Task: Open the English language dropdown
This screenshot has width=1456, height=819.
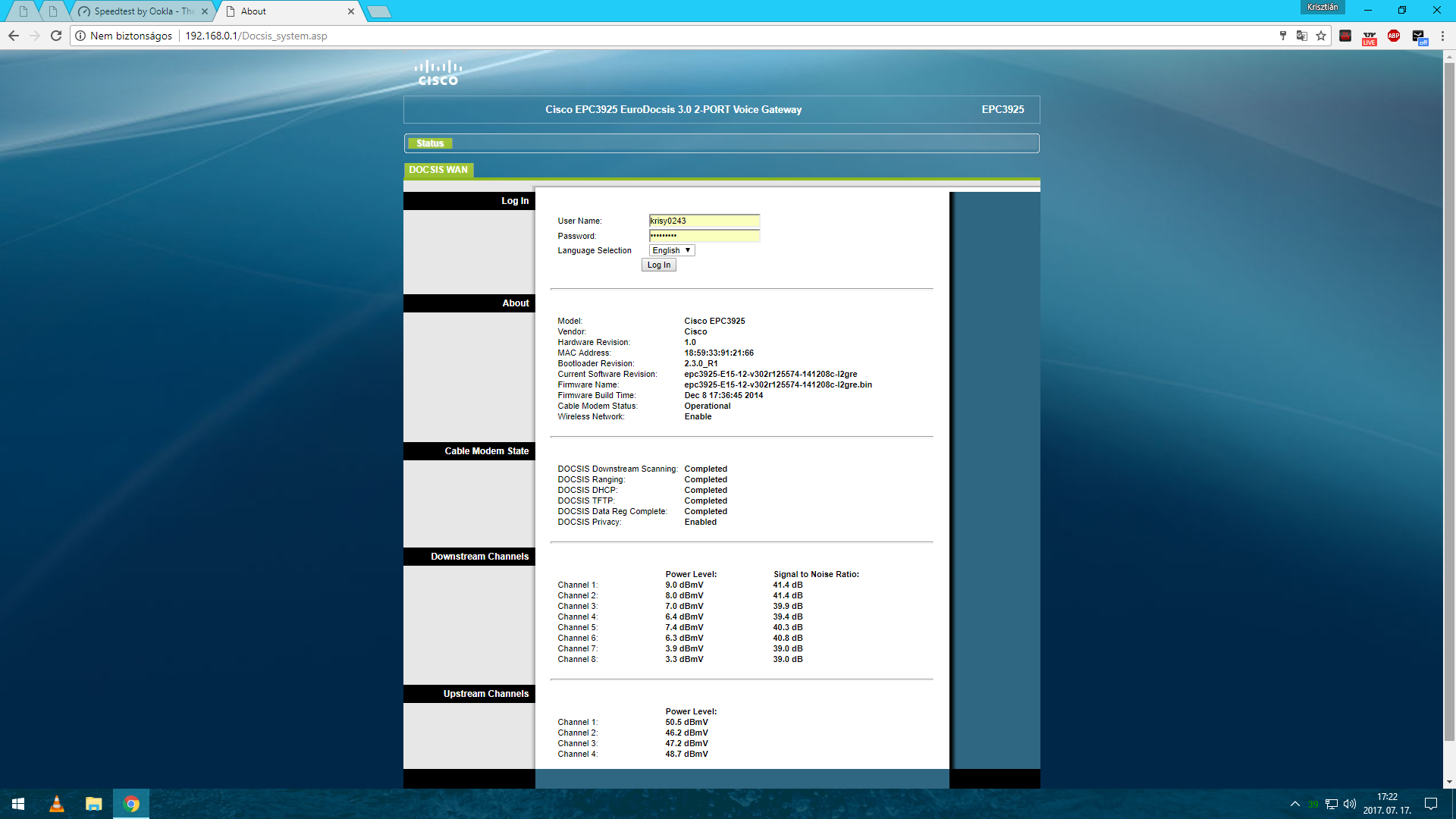Action: pos(672,250)
